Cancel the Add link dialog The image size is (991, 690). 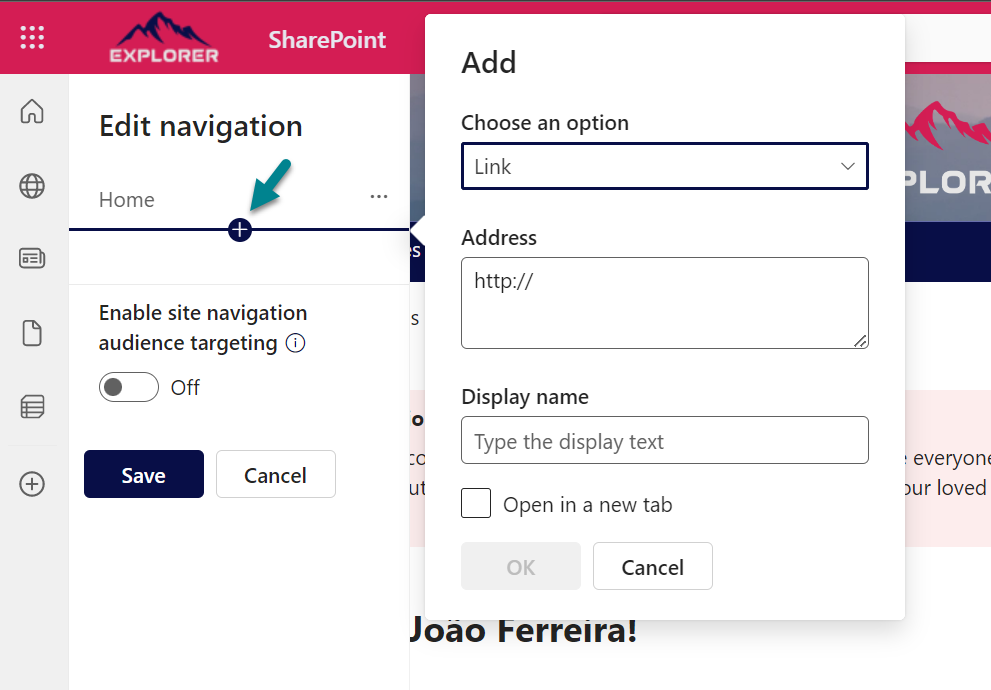coord(652,566)
